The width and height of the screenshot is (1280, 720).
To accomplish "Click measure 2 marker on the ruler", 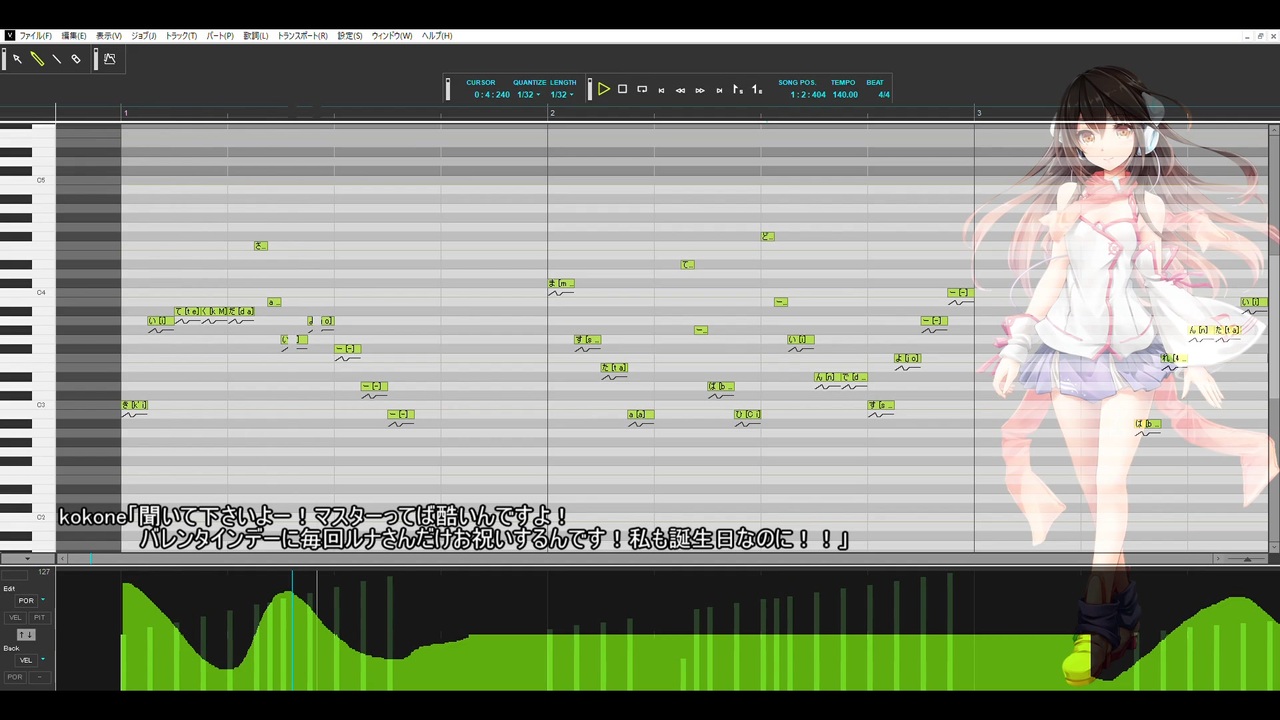I will click(552, 113).
